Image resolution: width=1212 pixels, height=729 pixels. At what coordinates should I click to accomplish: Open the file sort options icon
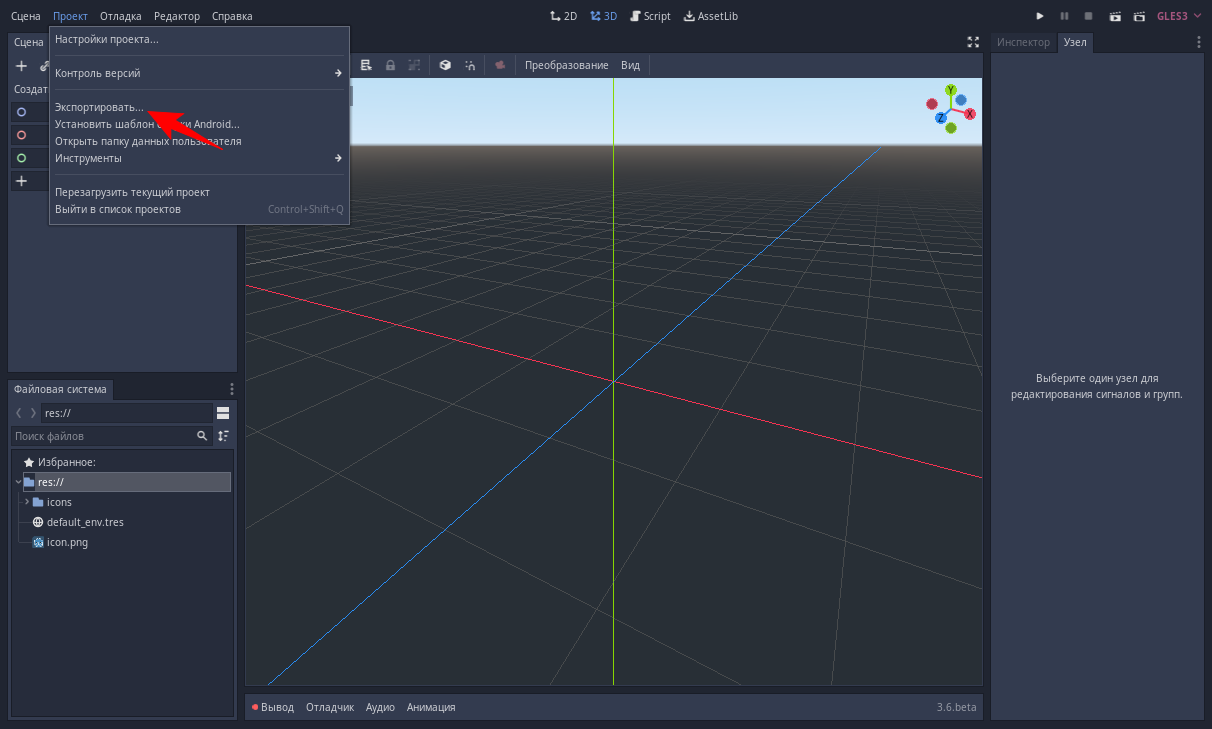223,436
